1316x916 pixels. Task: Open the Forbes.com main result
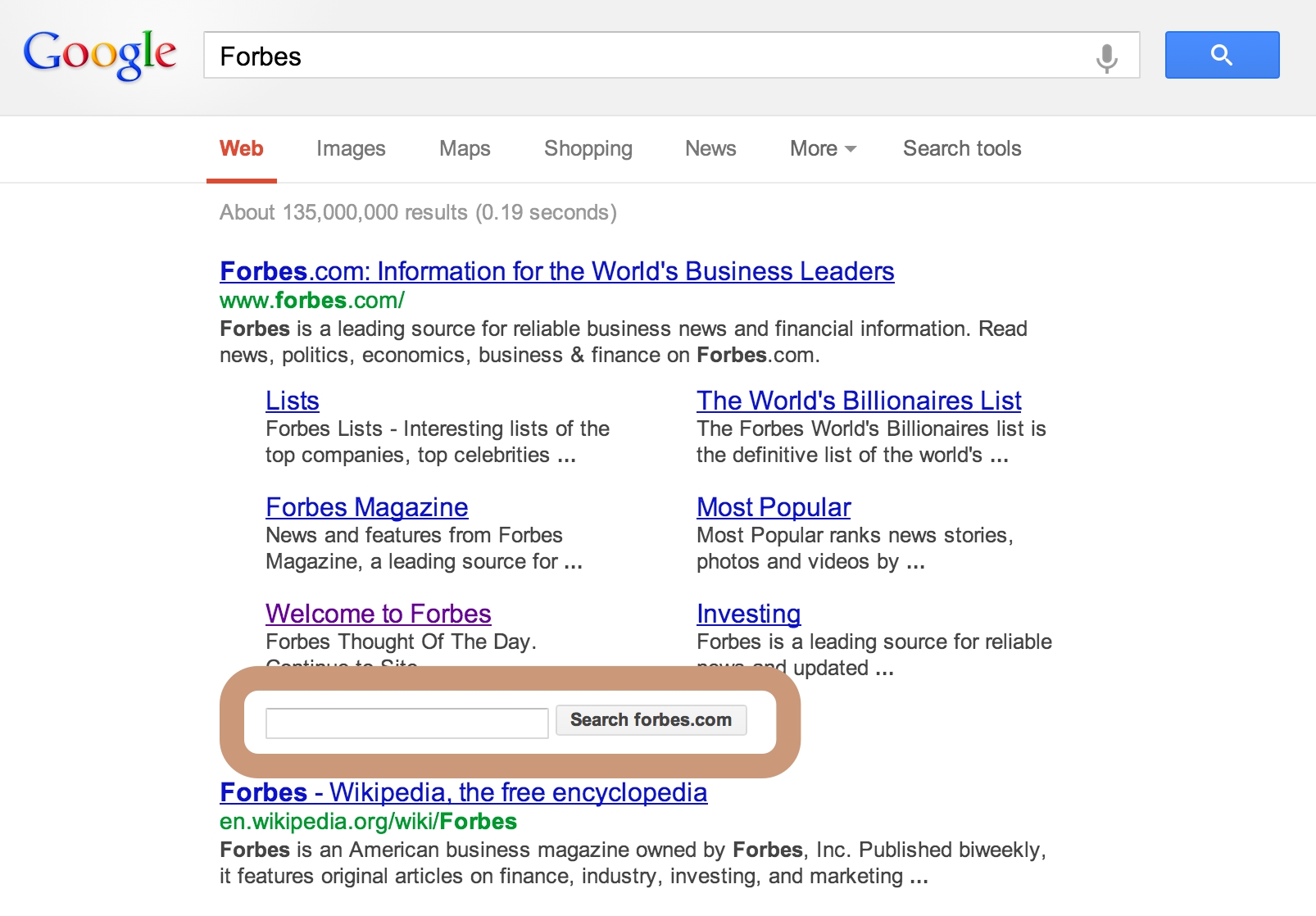556,271
